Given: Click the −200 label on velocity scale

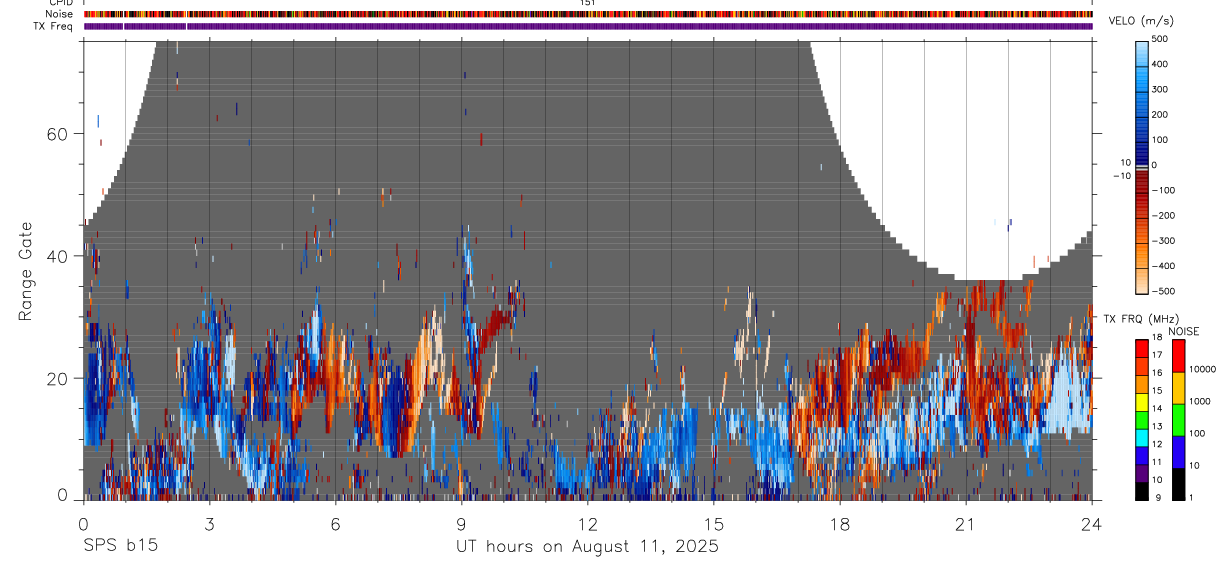Looking at the screenshot, I should [1165, 215].
